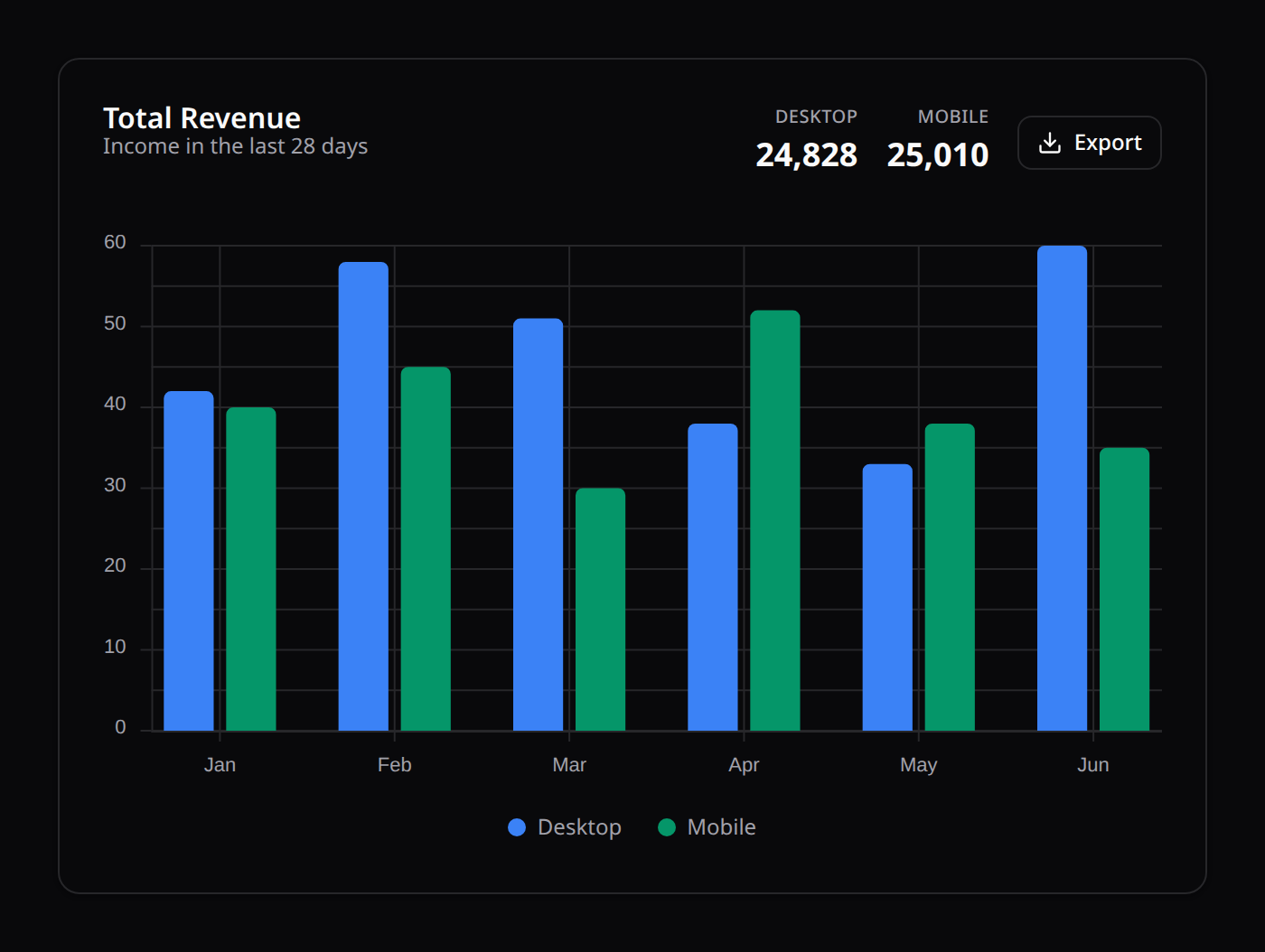Click the Feb desktop blue bar
Screen dimensions: 1265x952
pyautogui.click(x=363, y=497)
